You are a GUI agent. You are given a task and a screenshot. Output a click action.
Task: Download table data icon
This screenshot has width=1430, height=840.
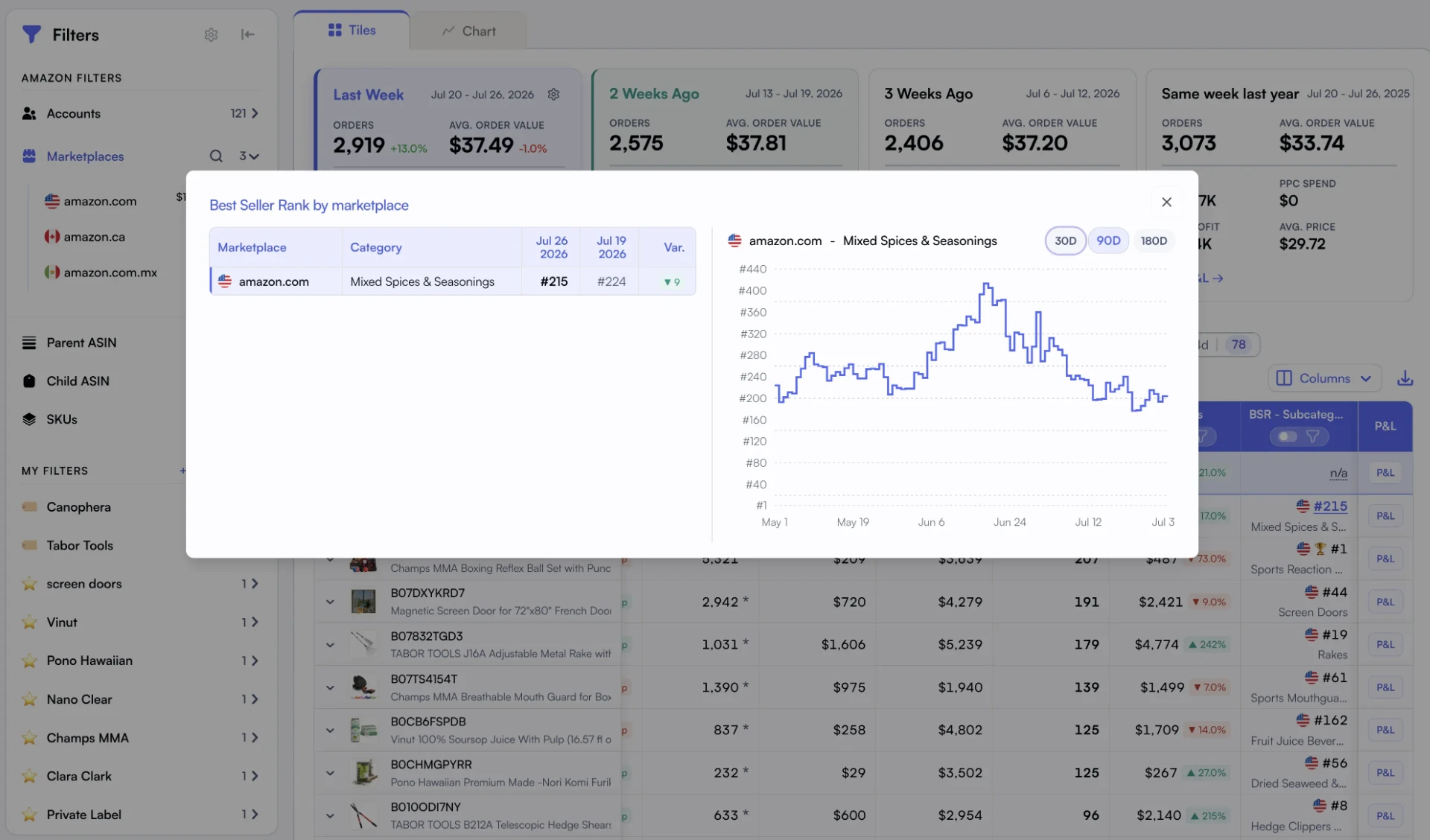click(1405, 378)
